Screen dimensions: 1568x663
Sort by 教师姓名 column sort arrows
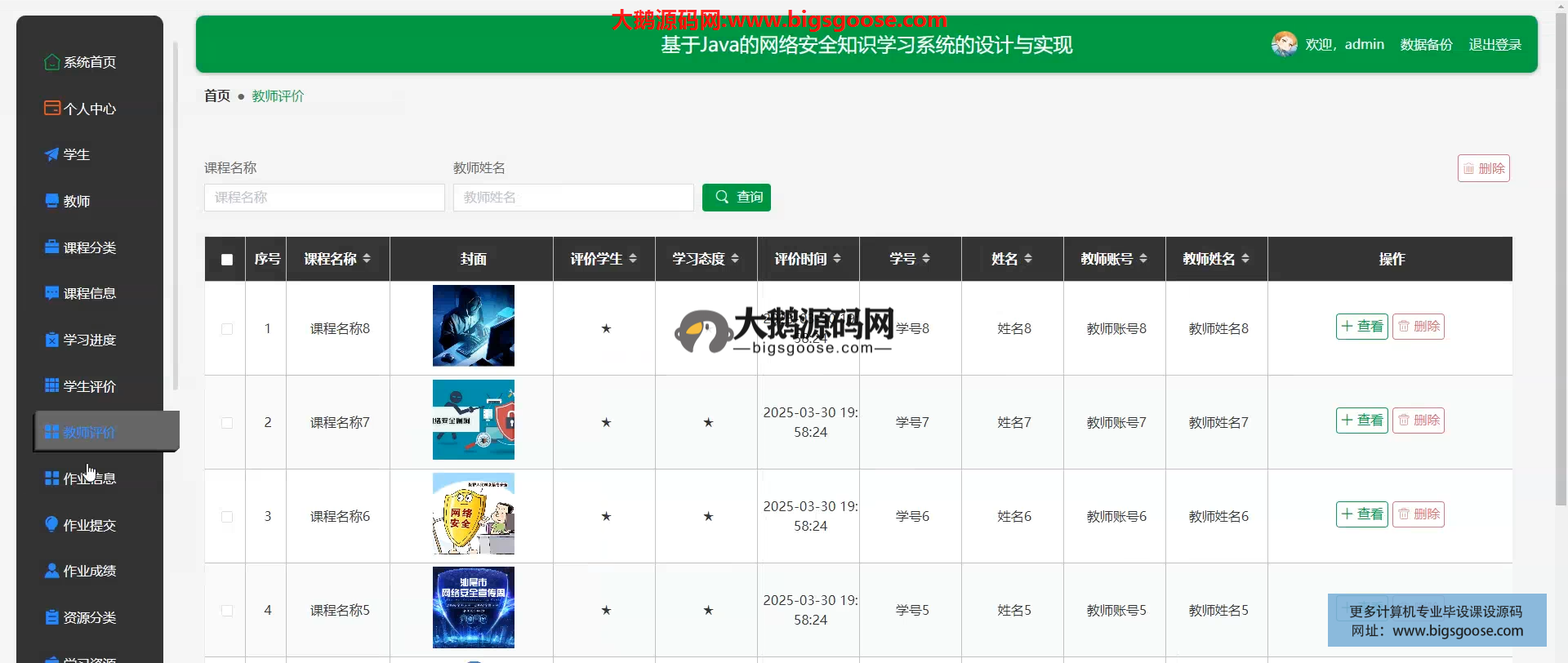(x=1245, y=259)
